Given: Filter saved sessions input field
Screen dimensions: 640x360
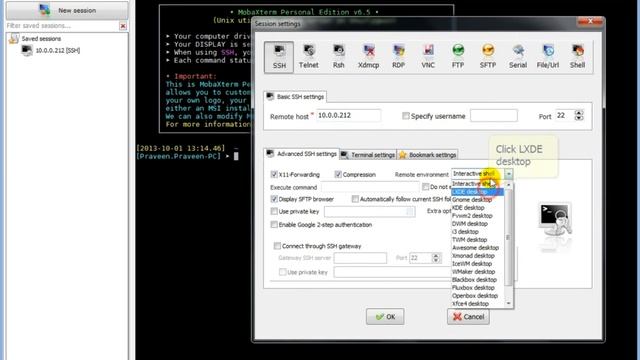Looking at the screenshot, I should point(62,26).
